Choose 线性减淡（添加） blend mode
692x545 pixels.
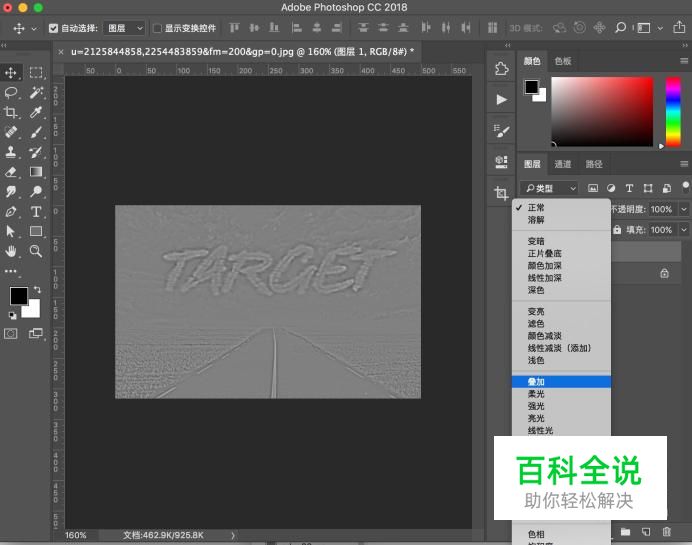(561, 348)
